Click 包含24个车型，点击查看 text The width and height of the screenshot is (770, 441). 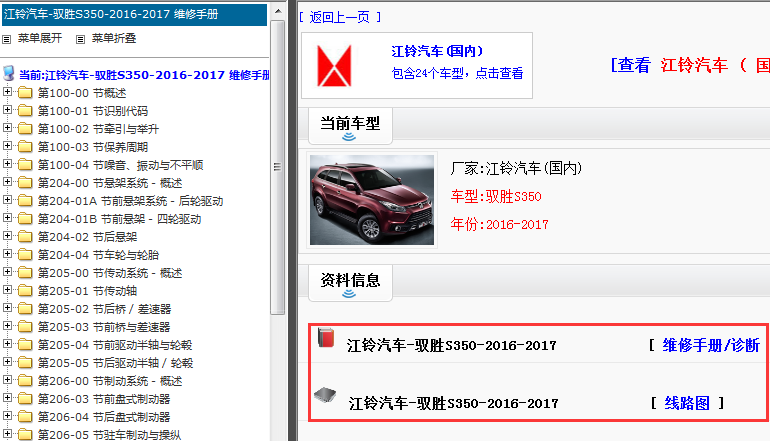click(457, 73)
